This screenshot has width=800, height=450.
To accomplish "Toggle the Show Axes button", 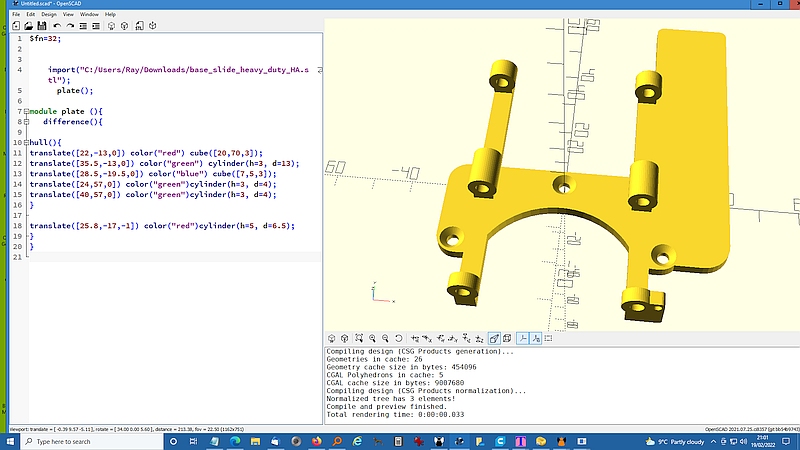I will 523,339.
